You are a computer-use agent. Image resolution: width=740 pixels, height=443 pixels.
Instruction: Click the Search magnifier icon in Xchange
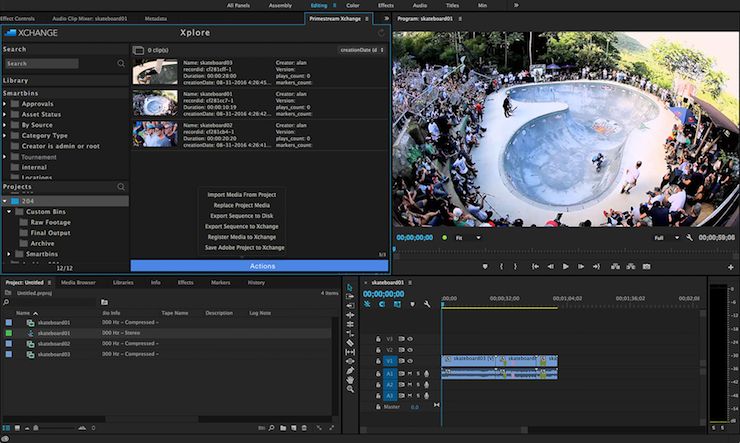click(121, 63)
